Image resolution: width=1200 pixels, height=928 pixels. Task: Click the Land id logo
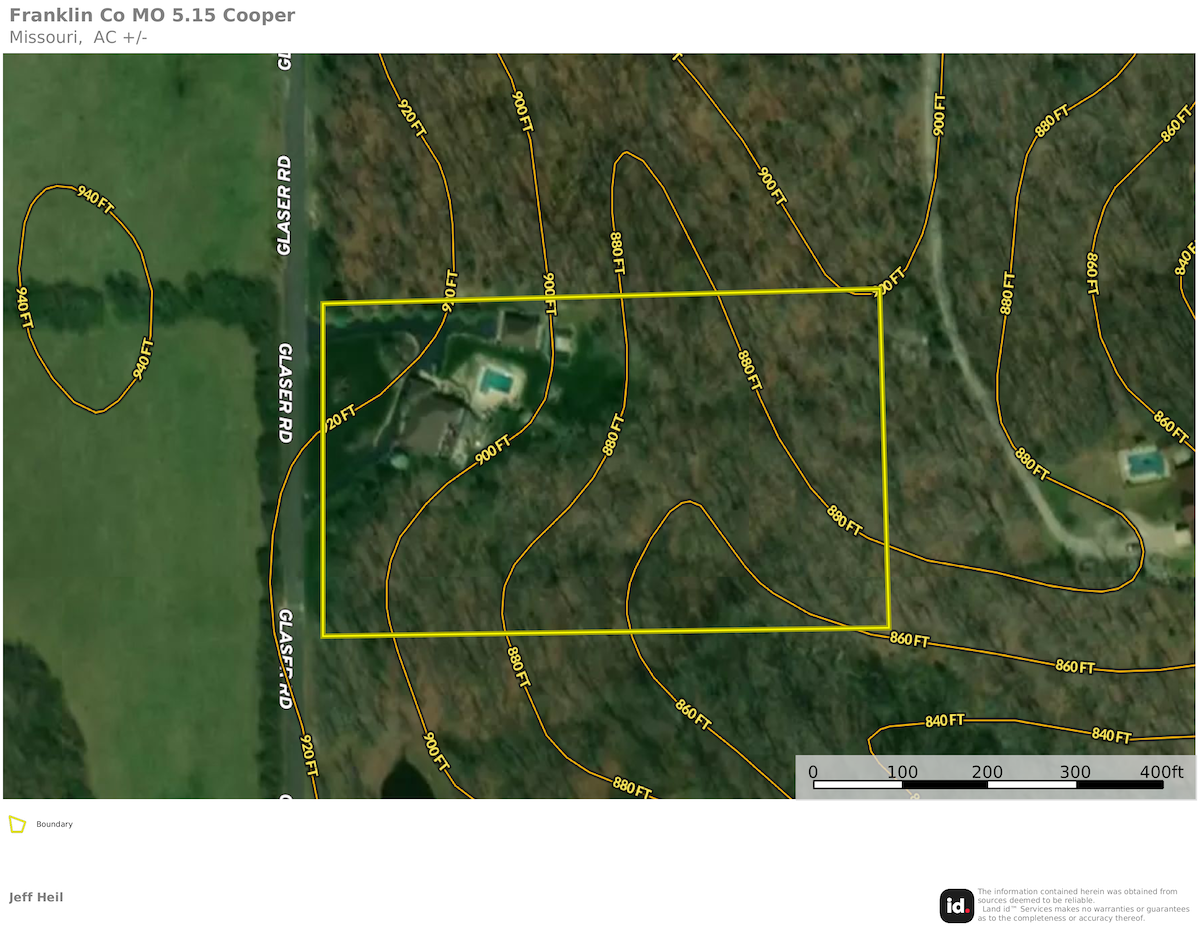tap(957, 906)
